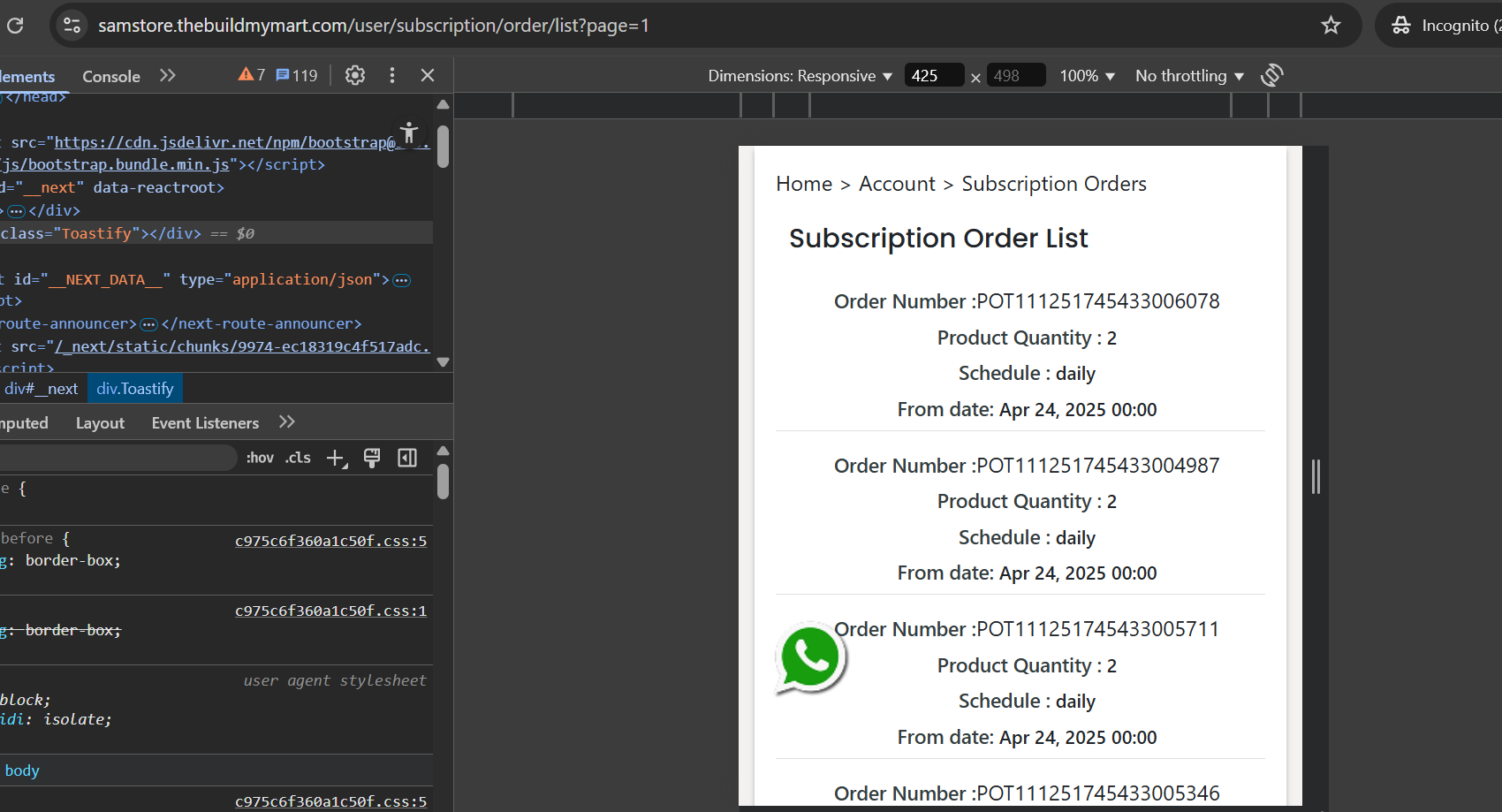Image resolution: width=1502 pixels, height=812 pixels.
Task: Open the warnings count indicator showing 7
Action: click(252, 75)
